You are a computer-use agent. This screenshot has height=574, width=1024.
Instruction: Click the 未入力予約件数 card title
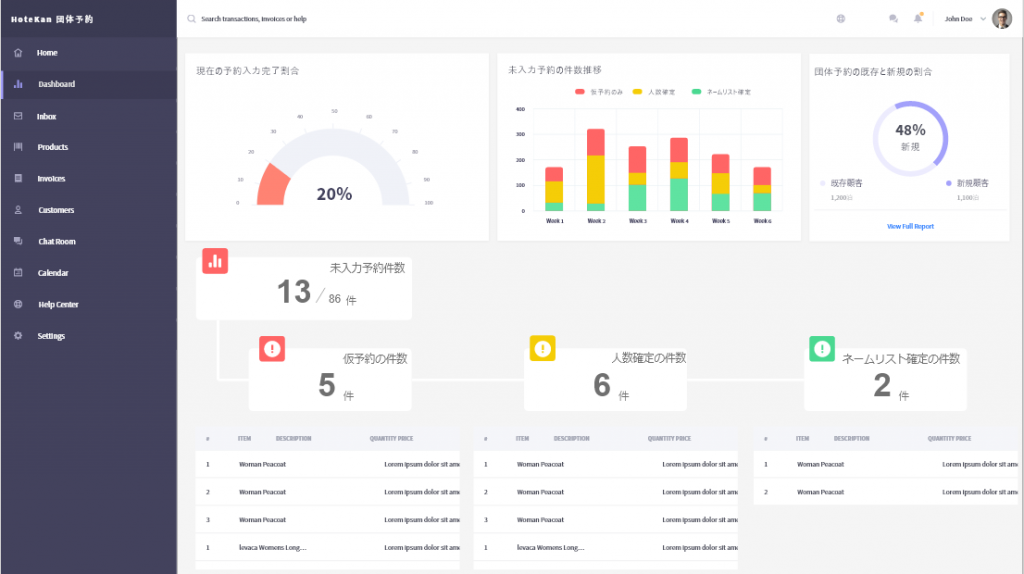(367, 268)
